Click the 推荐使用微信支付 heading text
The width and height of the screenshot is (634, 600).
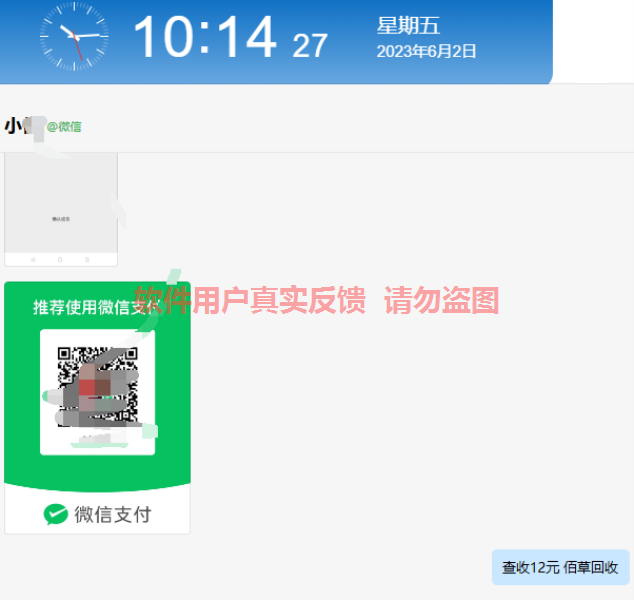pos(97,307)
